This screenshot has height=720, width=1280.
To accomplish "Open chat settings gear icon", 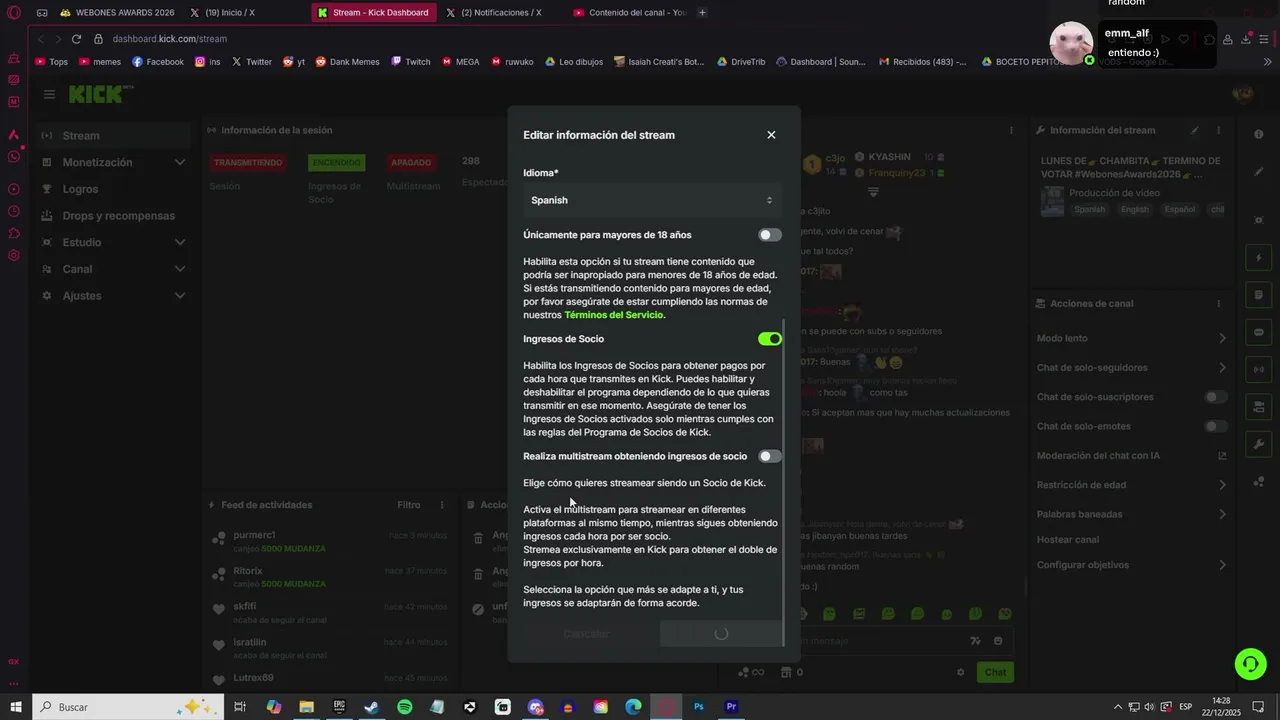I will pos(961,672).
